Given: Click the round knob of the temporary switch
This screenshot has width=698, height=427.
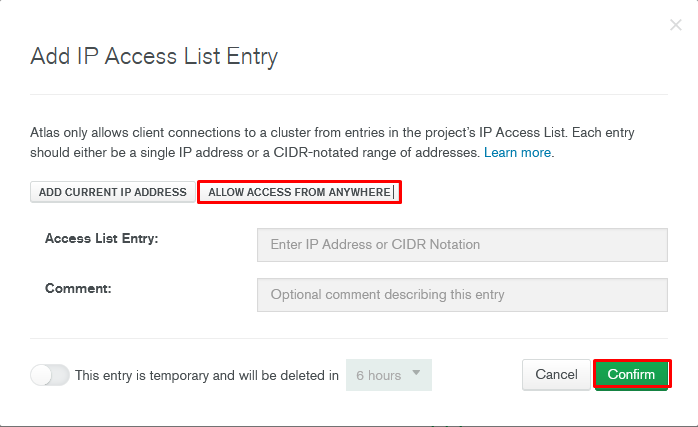Looking at the screenshot, I should pos(41,375).
